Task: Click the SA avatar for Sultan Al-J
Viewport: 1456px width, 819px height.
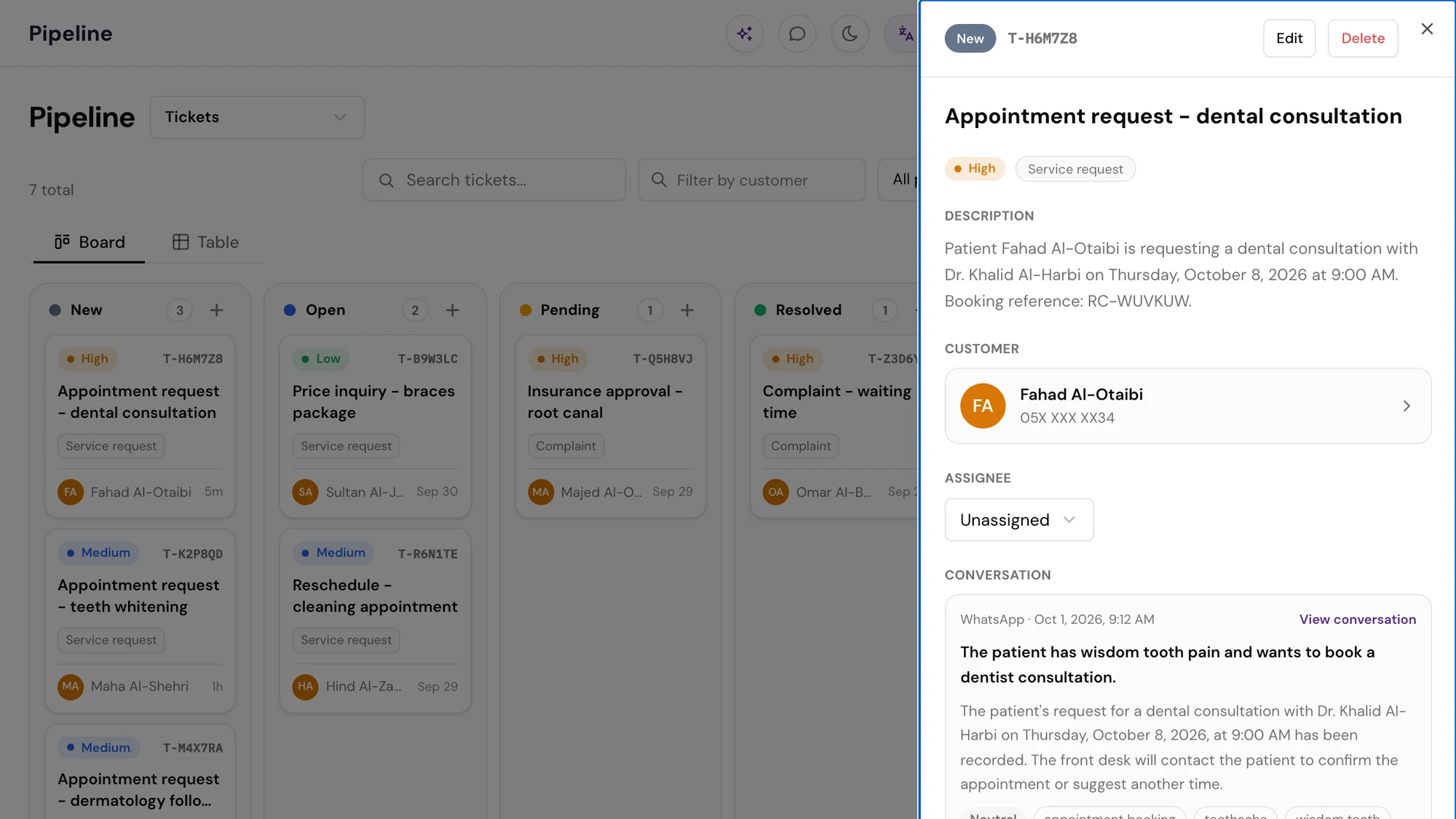Action: pyautogui.click(x=305, y=492)
